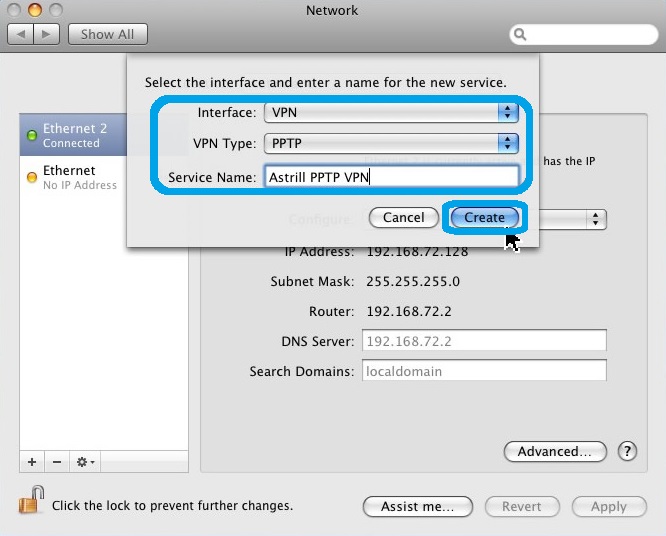The height and width of the screenshot is (536, 666).
Task: Click the Subnet Mask value 255.255.255.0
Action: (x=413, y=281)
